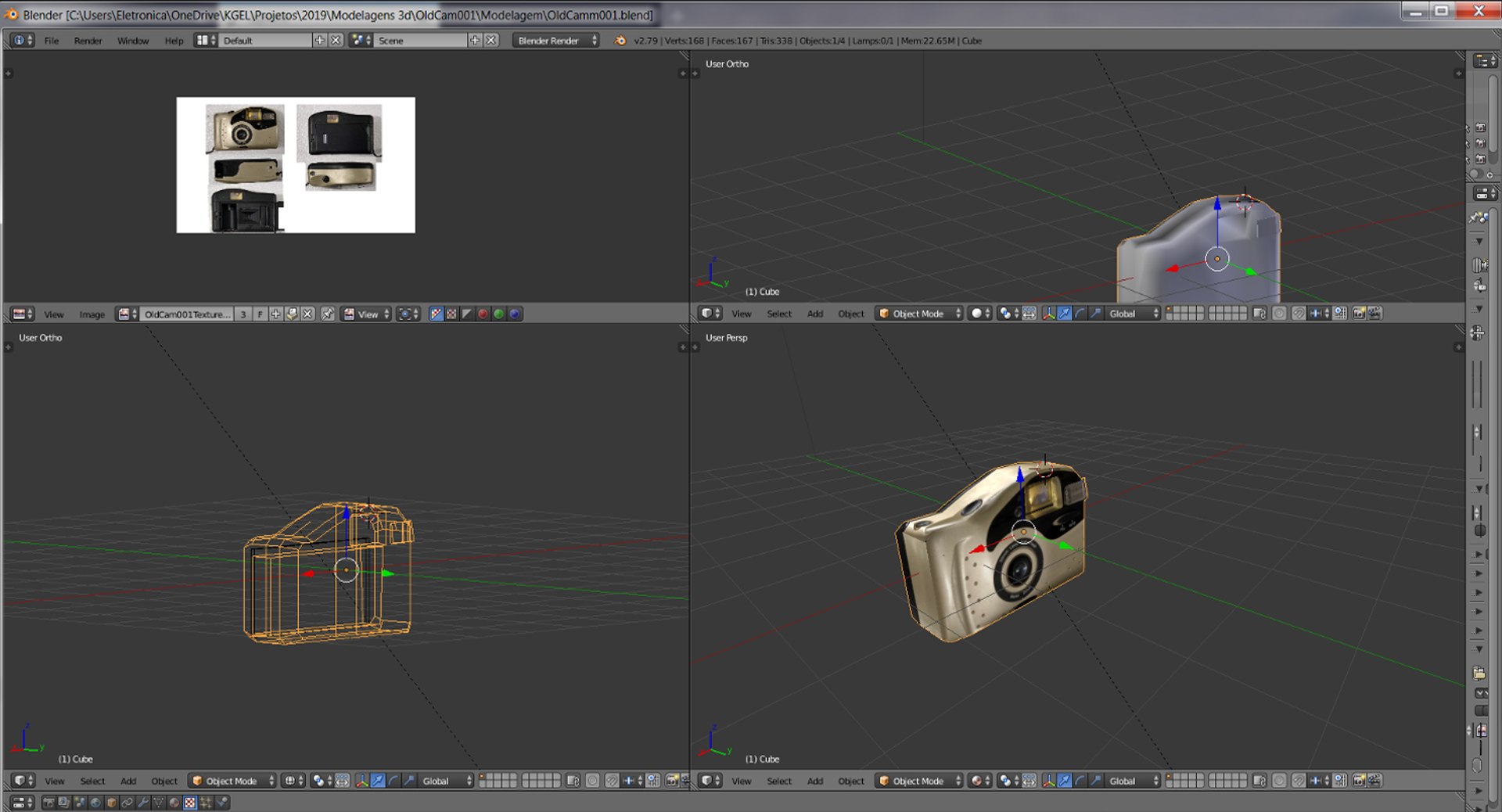Screen dimensions: 1502x812
Task: Open the File menu
Action: click(52, 41)
